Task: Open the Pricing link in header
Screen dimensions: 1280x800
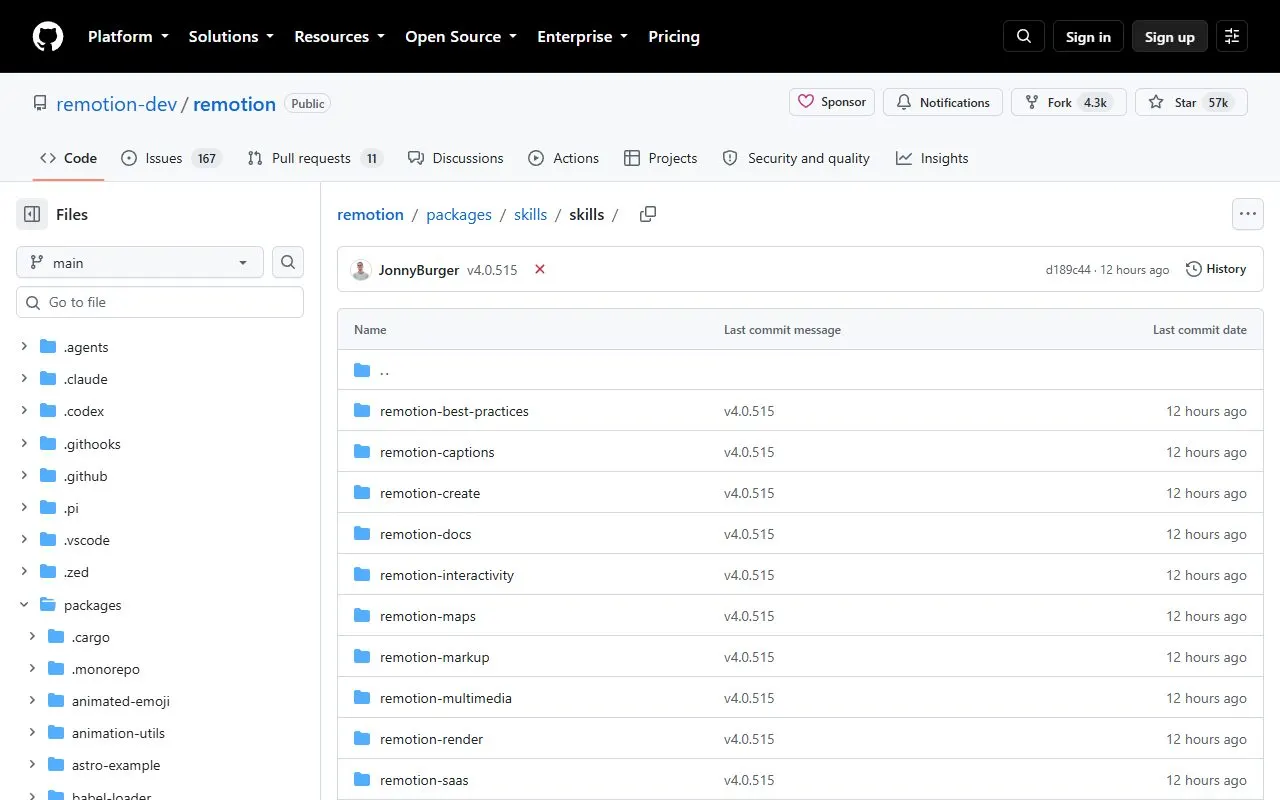Action: tap(674, 36)
